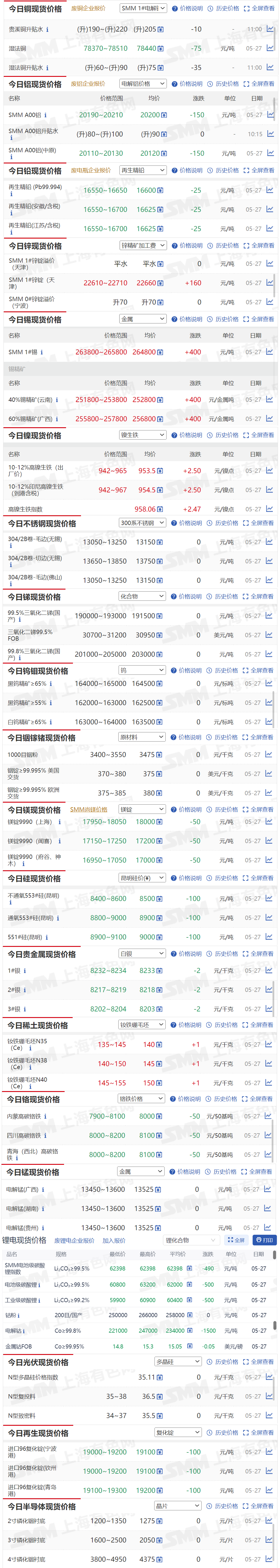This screenshot has height=1568, width=280.
Task: Open 价格说明 in the rare earth section
Action: click(x=186, y=1025)
